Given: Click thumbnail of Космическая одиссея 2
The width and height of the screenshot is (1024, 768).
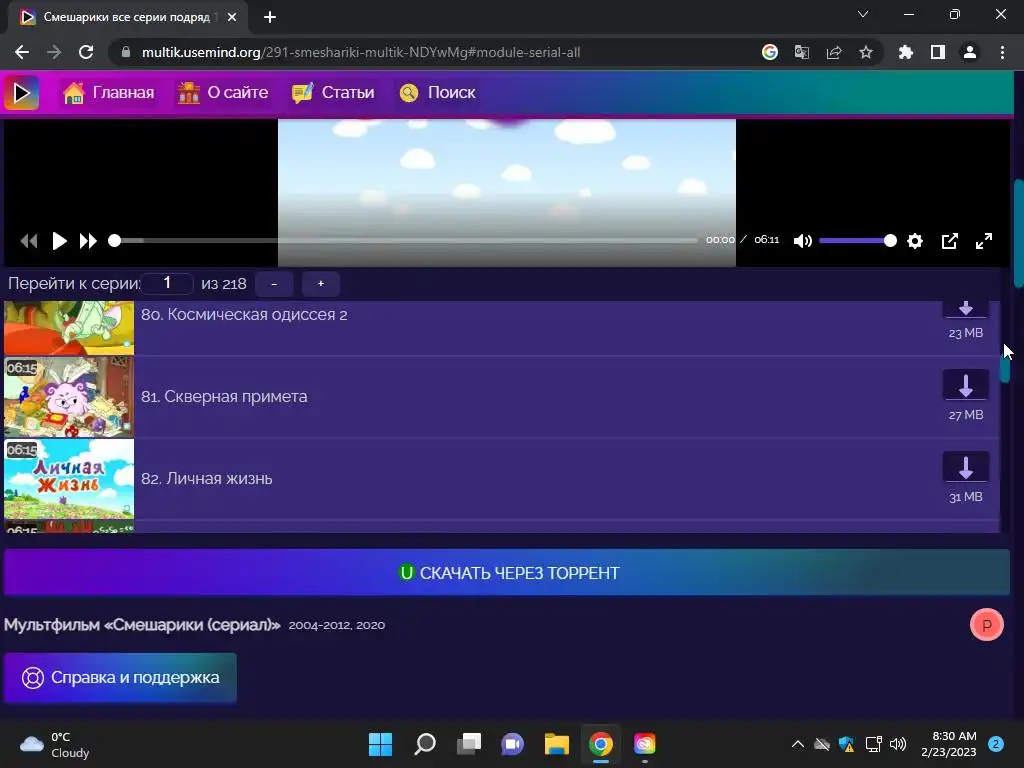Looking at the screenshot, I should coord(69,328).
